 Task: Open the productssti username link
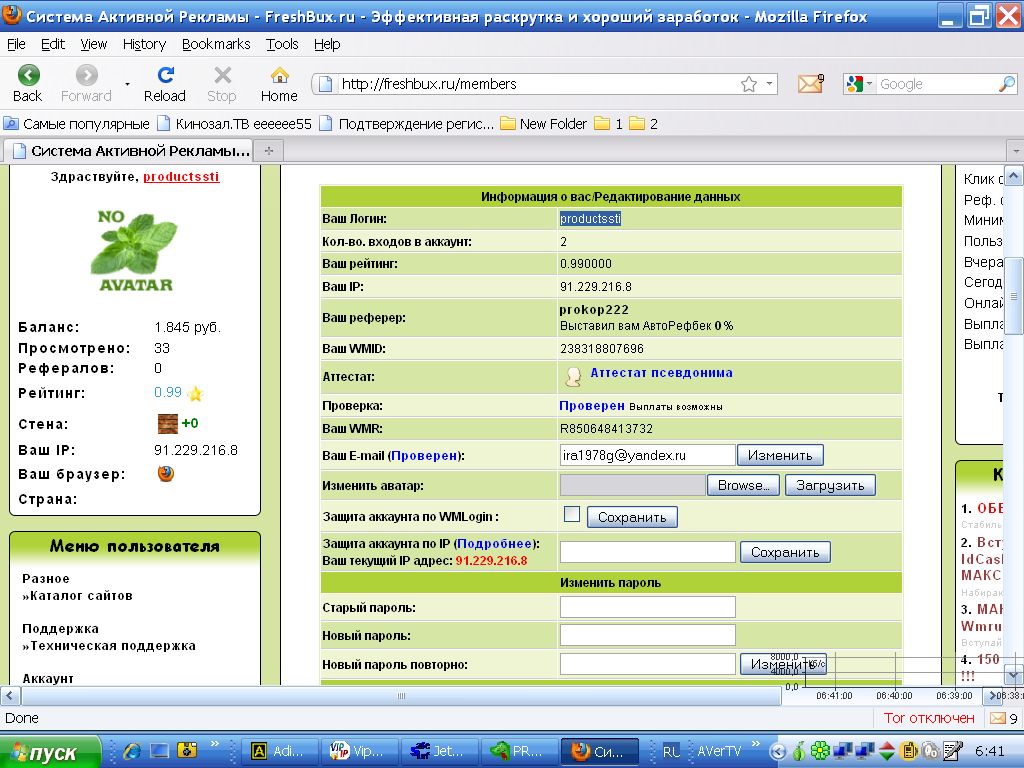pyautogui.click(x=181, y=176)
